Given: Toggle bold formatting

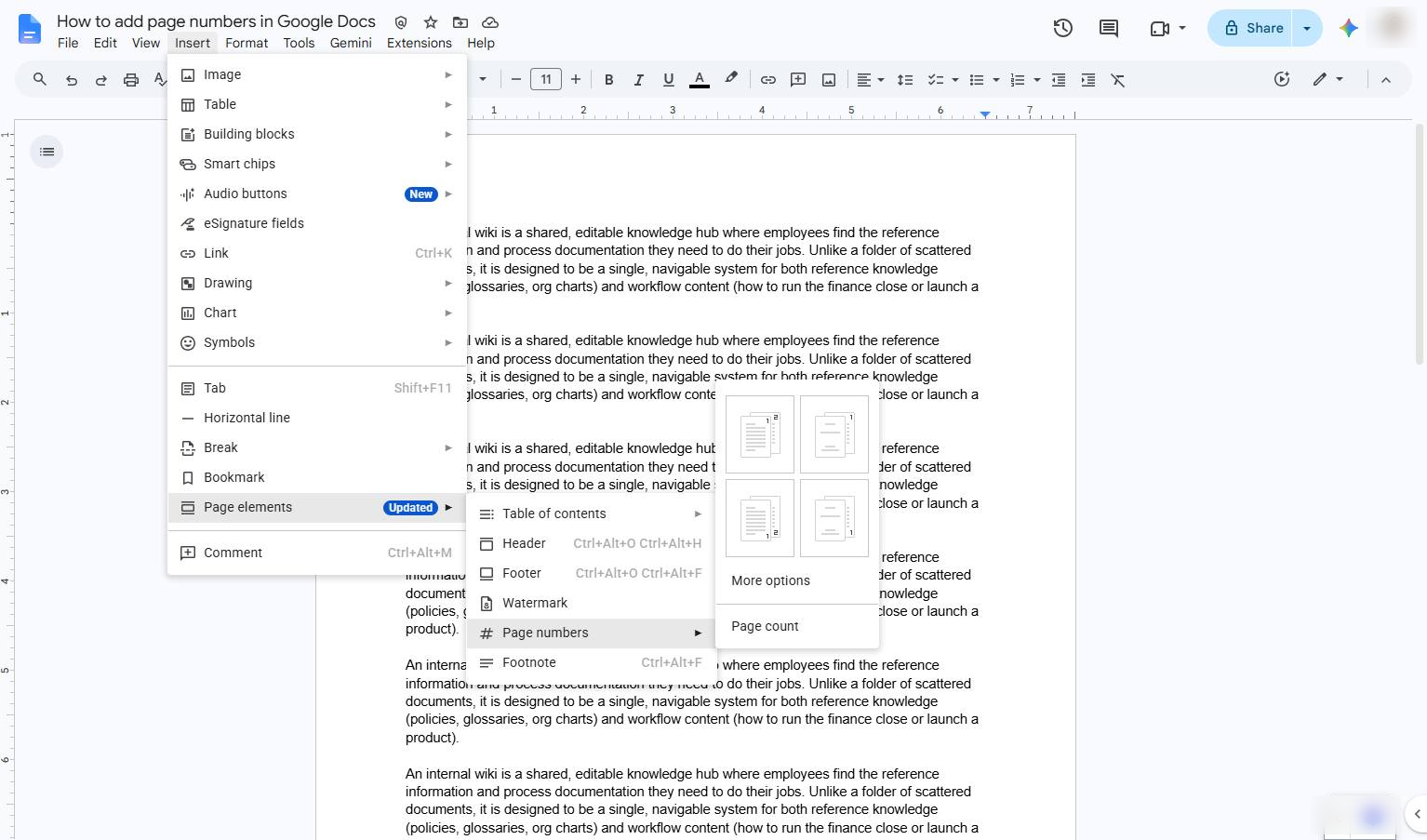Looking at the screenshot, I should [609, 80].
